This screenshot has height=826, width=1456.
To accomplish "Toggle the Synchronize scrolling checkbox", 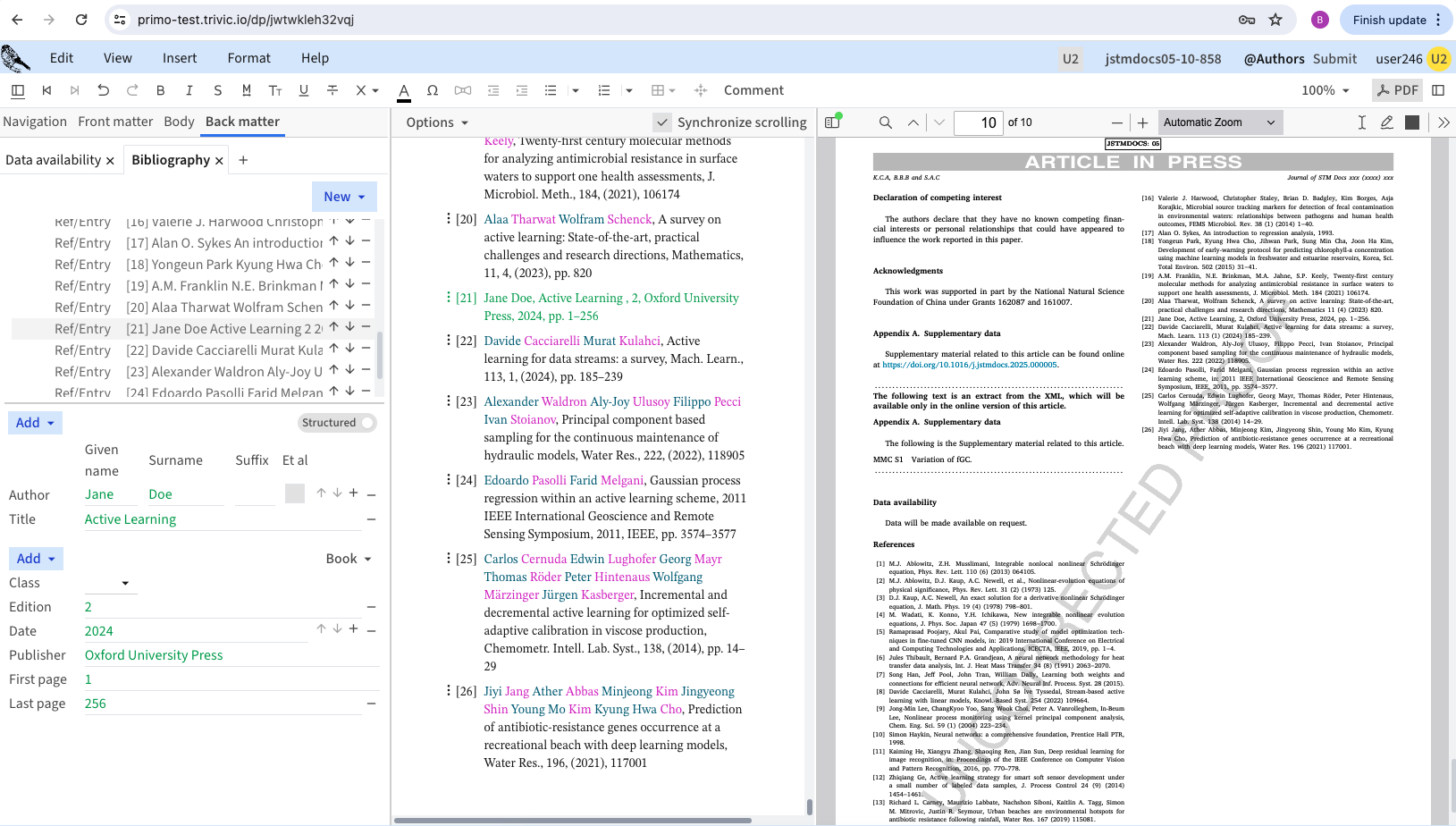I will [x=662, y=122].
